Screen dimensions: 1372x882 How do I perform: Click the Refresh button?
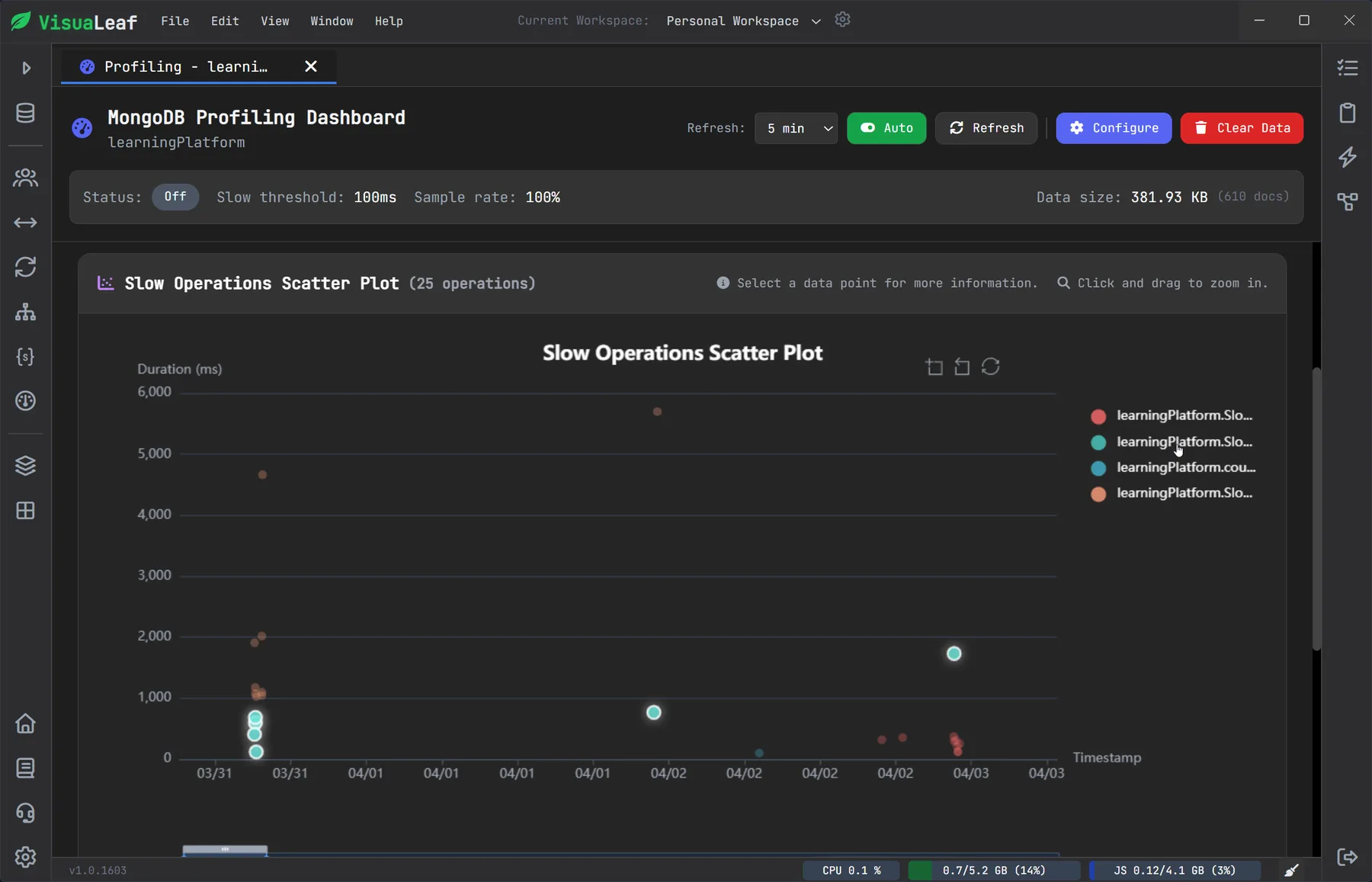[x=986, y=128]
